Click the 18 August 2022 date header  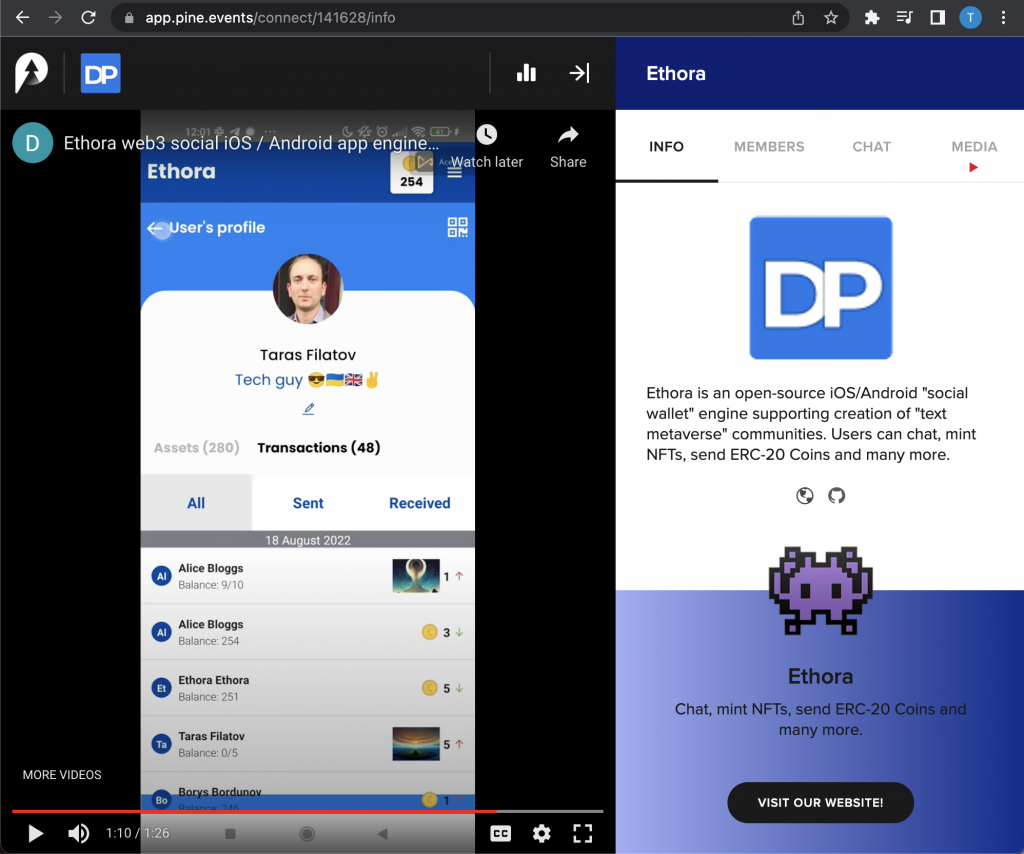(308, 540)
